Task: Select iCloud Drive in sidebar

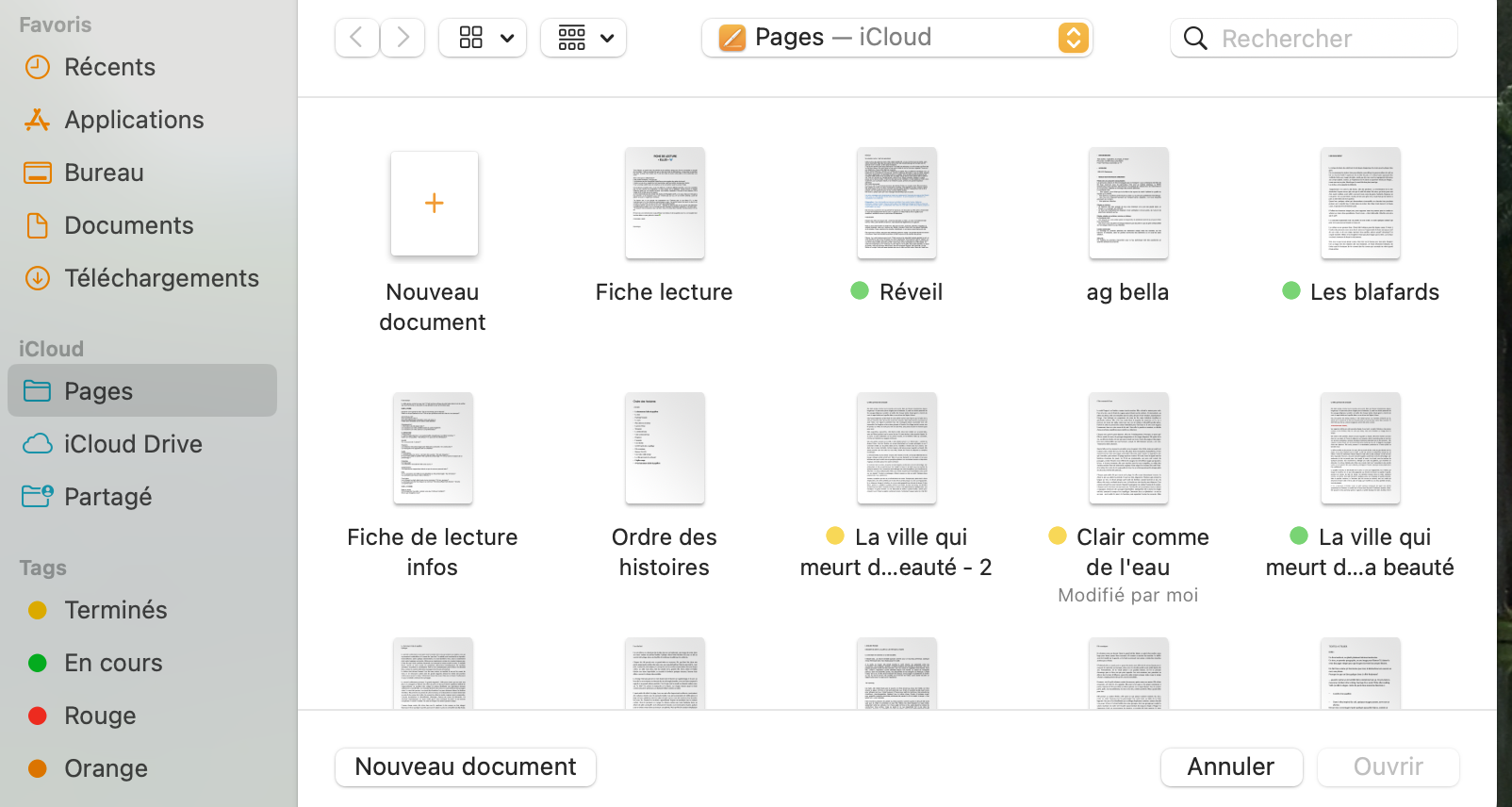Action: (133, 444)
